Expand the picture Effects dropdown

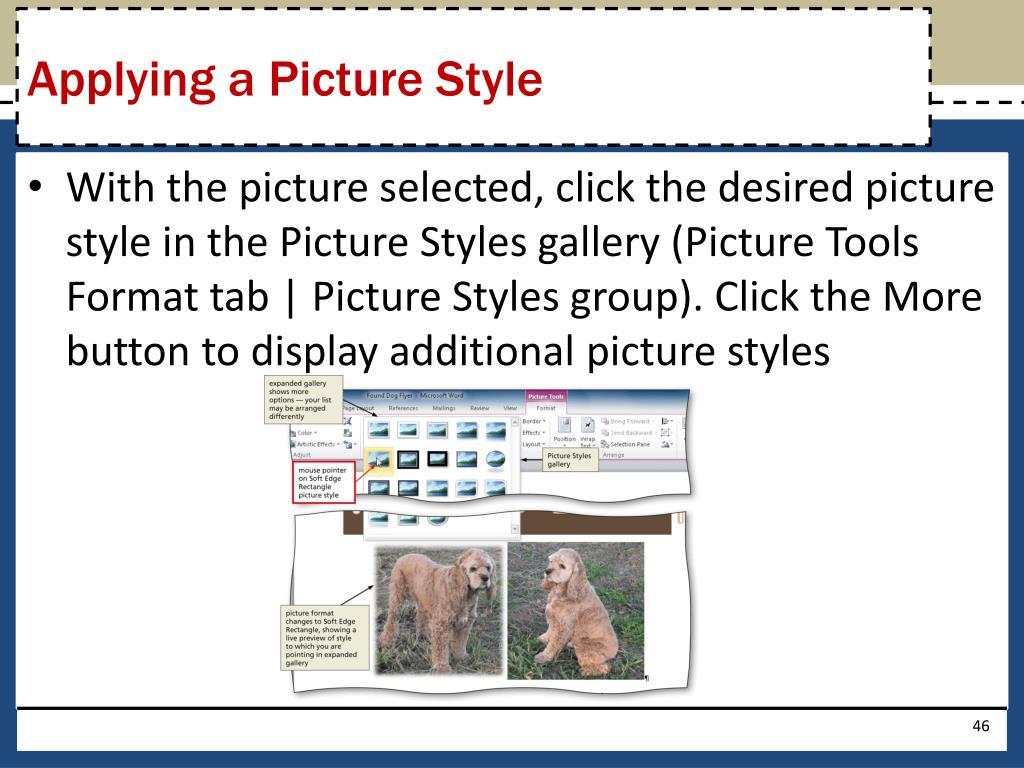[534, 432]
